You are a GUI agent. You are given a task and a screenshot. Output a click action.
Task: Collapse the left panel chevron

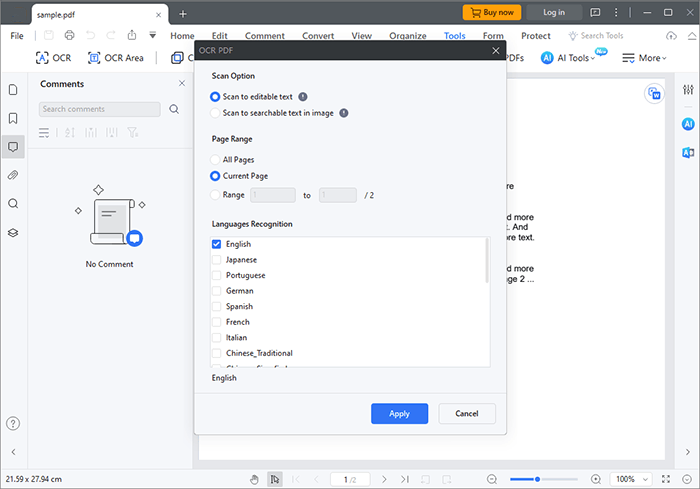point(13,451)
